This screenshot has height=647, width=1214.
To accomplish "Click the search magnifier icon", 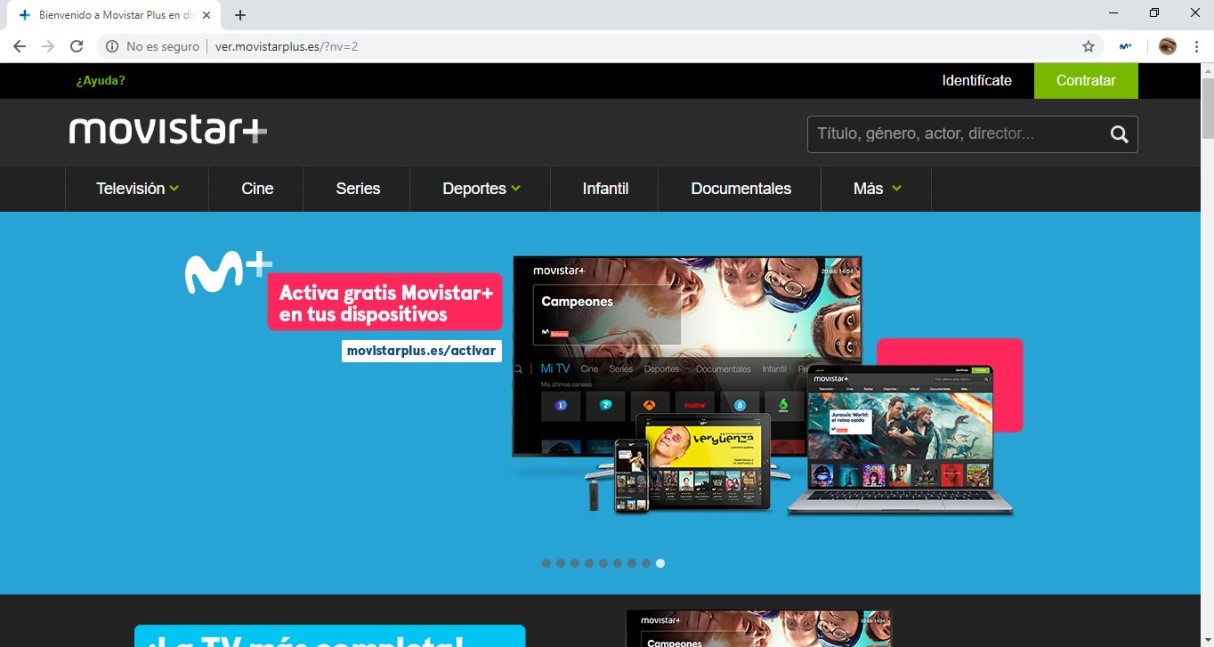I will 1118,133.
